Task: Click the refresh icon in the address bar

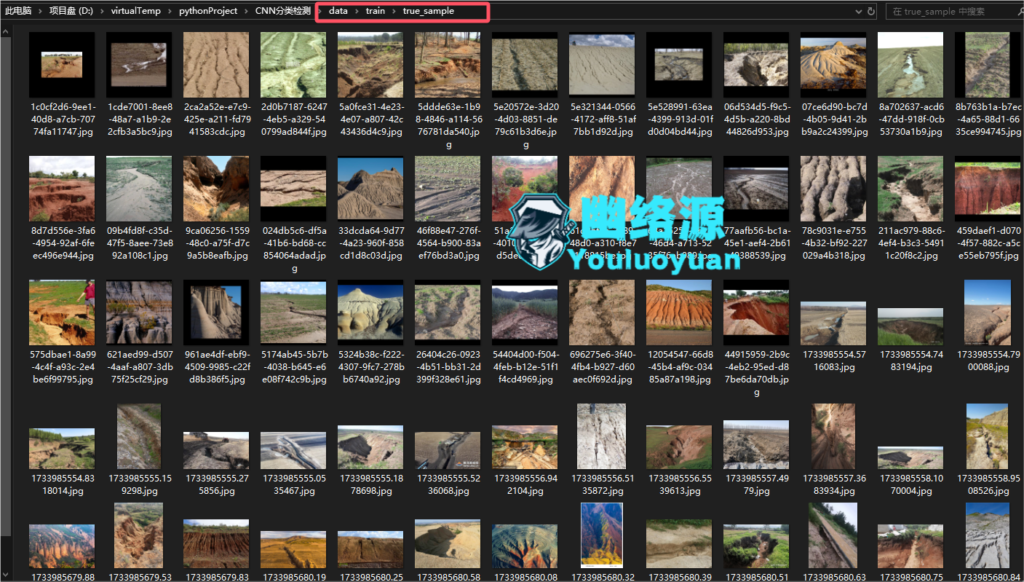Action: click(x=871, y=11)
